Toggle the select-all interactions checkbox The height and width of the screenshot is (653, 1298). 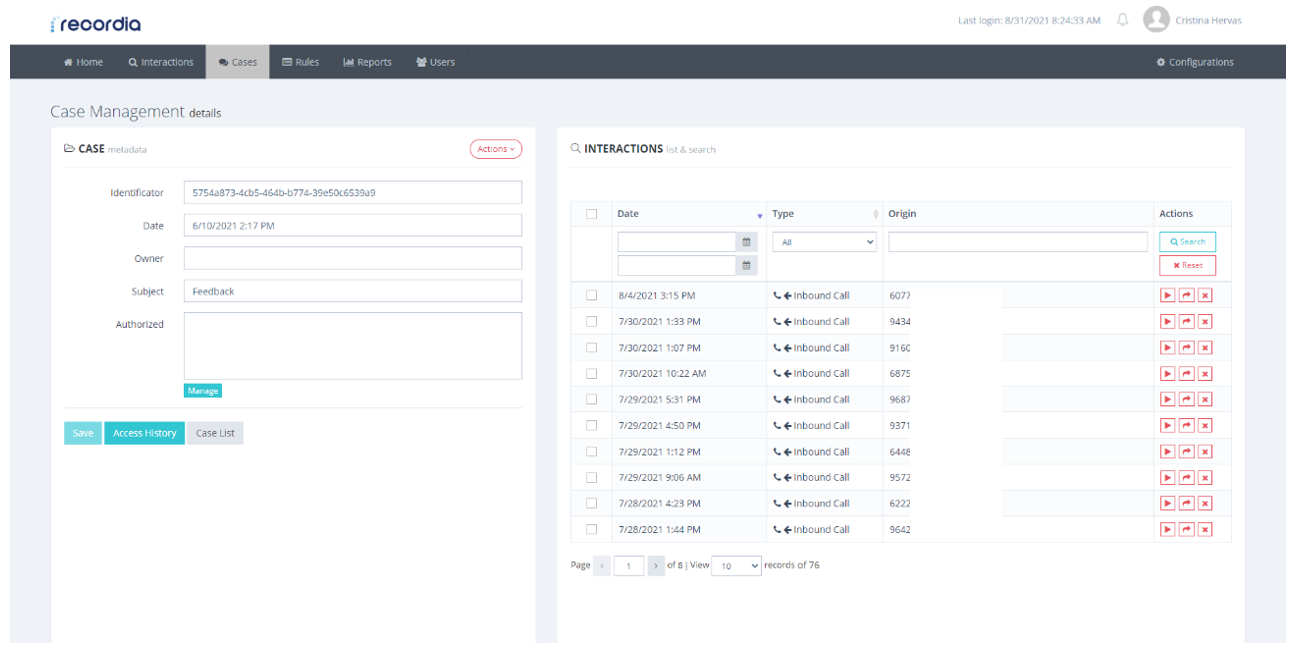pos(591,214)
